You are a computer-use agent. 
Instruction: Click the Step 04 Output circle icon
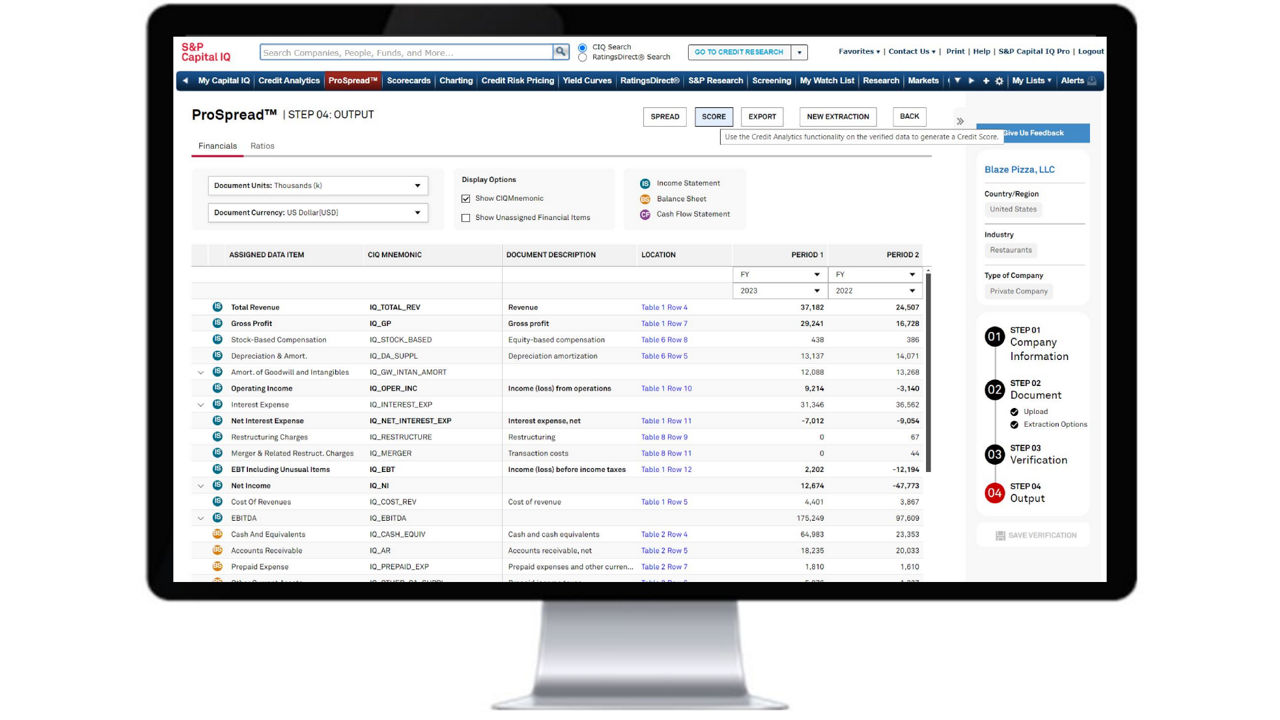coord(994,493)
